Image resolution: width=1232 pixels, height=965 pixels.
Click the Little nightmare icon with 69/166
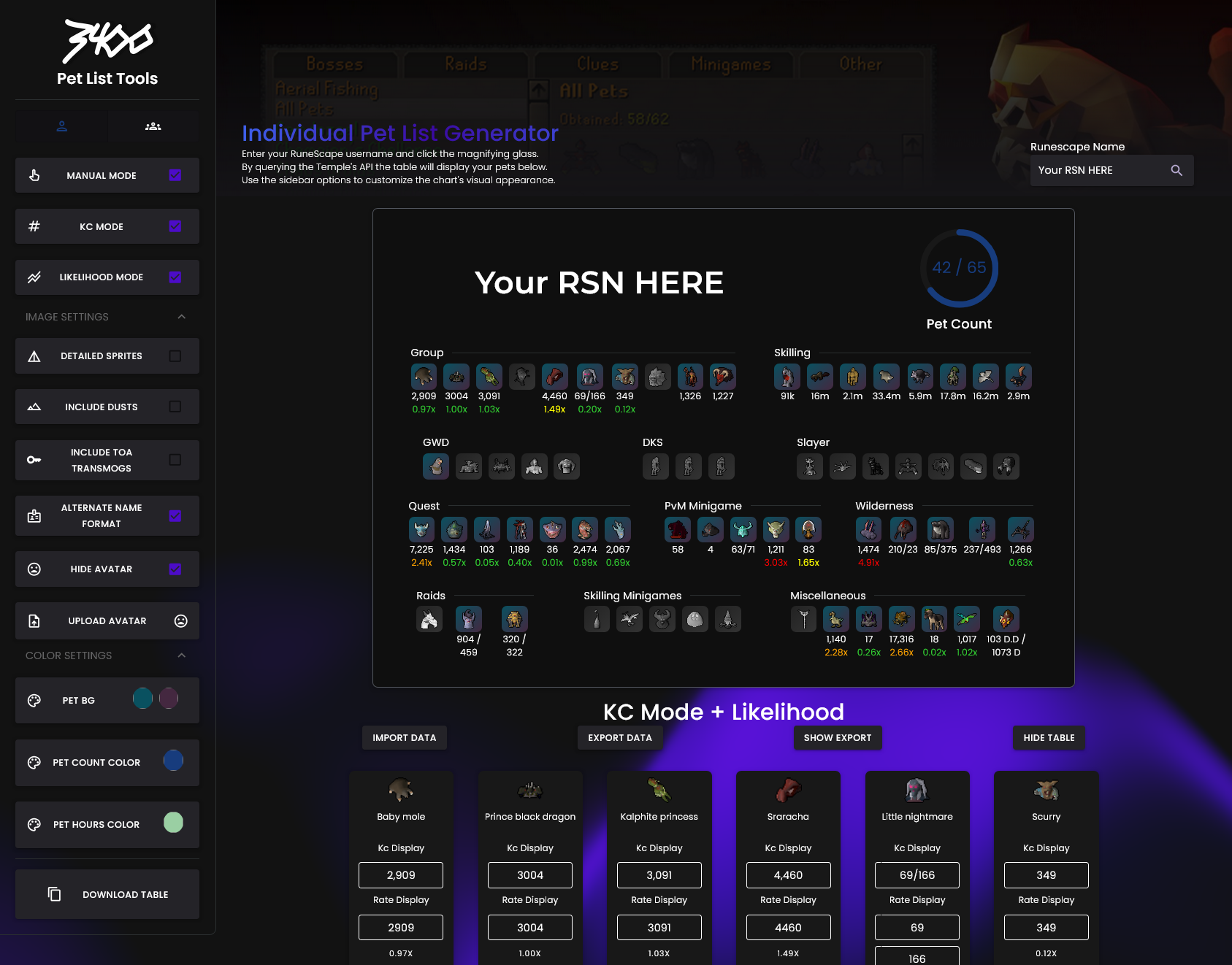[x=590, y=377]
